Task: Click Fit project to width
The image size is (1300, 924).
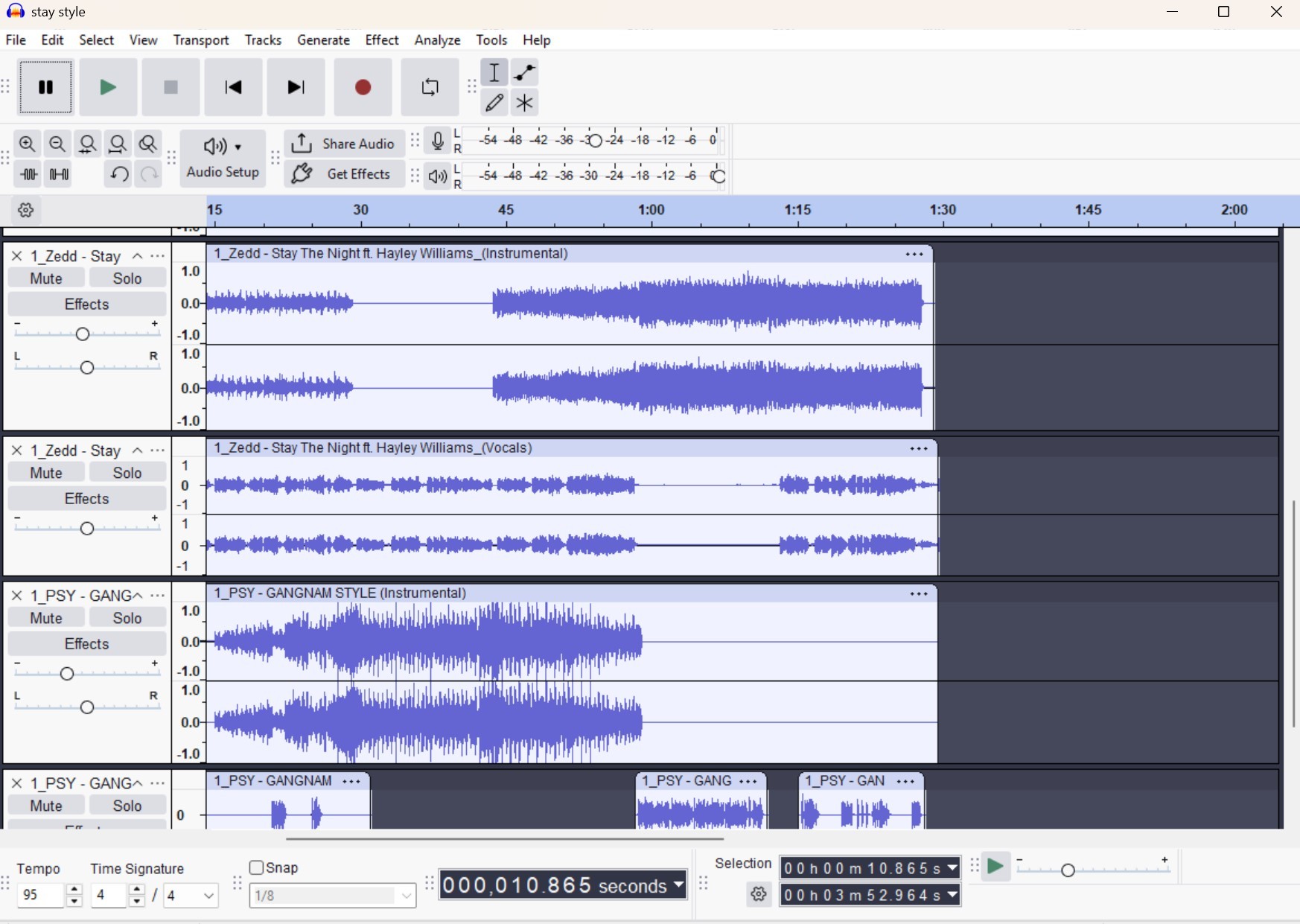Action: (x=118, y=144)
